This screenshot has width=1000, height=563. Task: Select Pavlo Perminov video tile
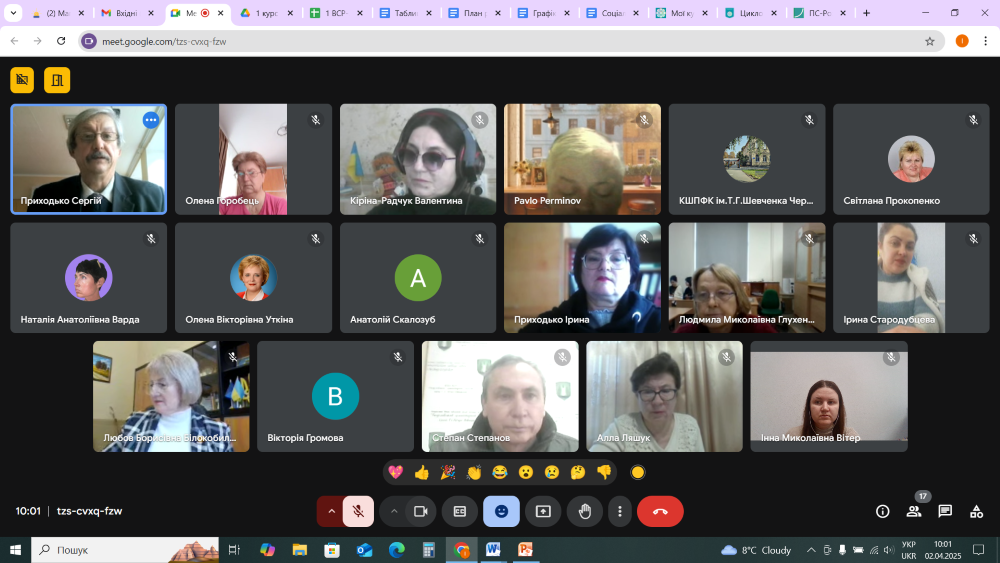pos(582,159)
